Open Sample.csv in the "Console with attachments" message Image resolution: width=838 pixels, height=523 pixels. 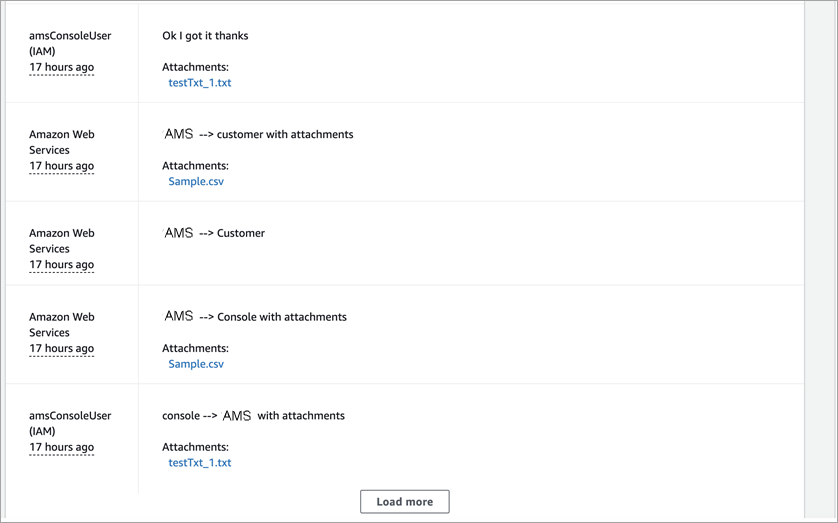coord(196,364)
